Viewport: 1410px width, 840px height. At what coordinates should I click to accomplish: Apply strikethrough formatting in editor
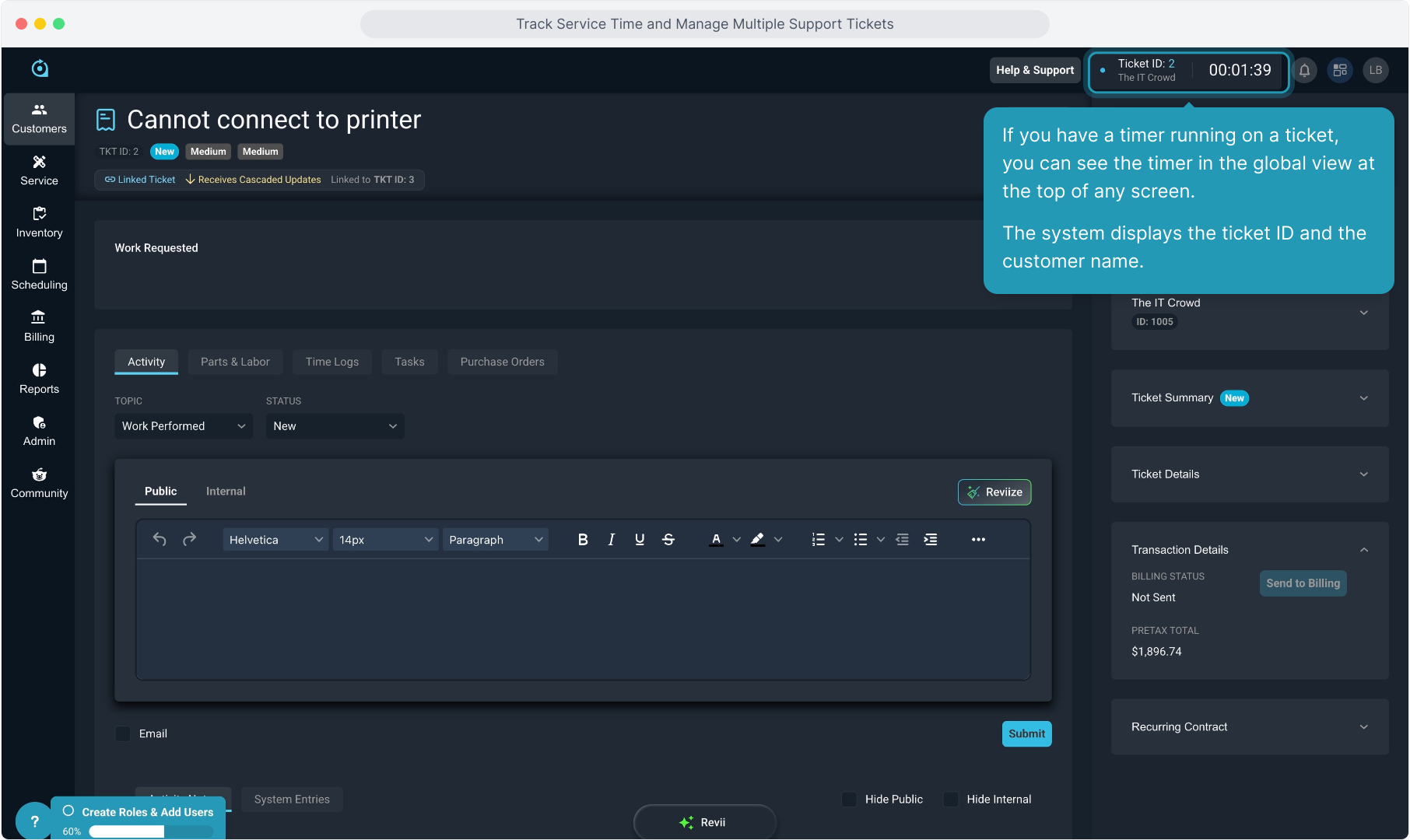point(668,540)
